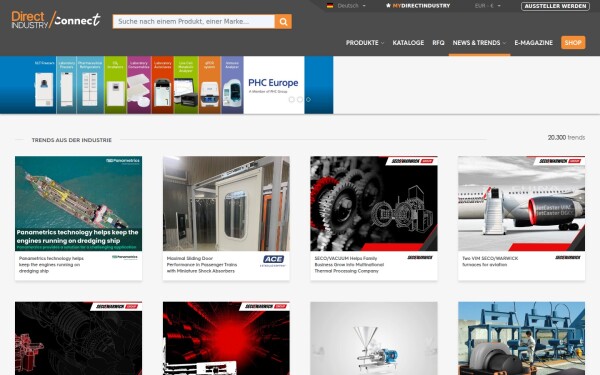Click the orange search magnifier button

tap(283, 21)
